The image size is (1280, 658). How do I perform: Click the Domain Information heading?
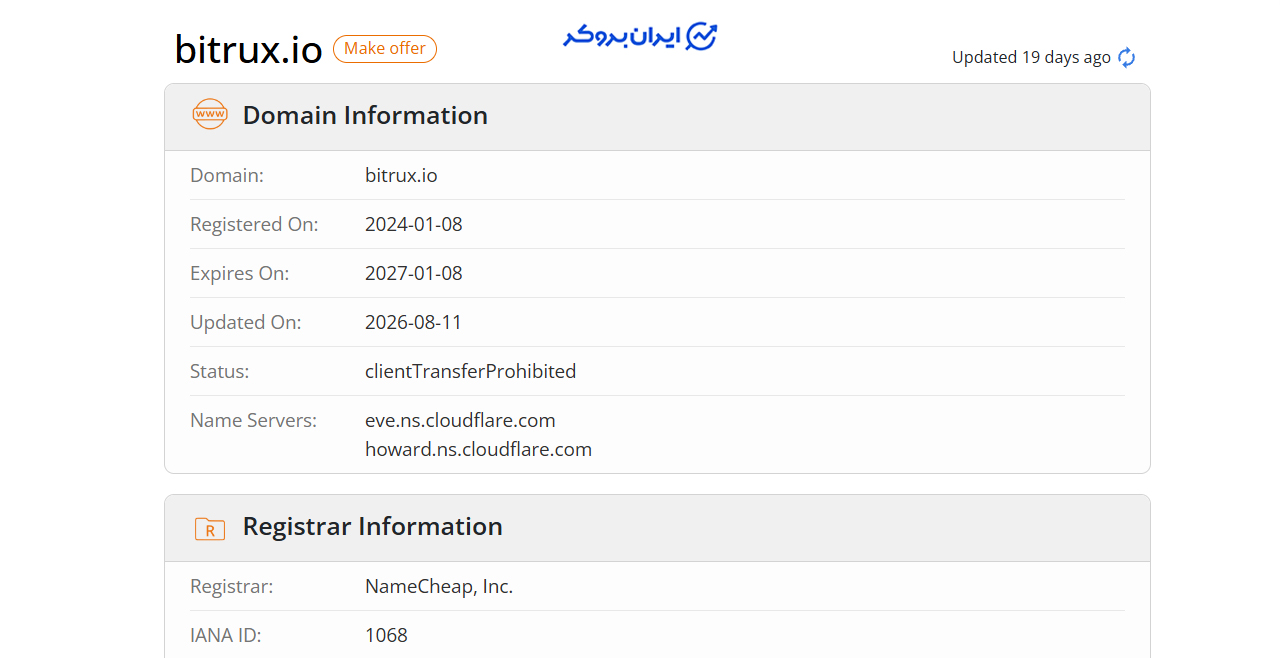365,115
